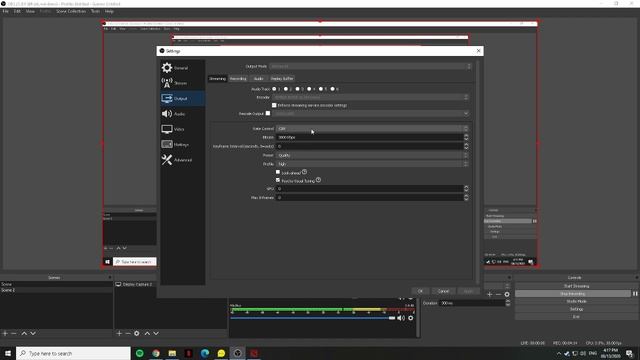Image resolution: width=640 pixels, height=360 pixels.
Task: Open File menu in OBS
Action: click(5, 11)
